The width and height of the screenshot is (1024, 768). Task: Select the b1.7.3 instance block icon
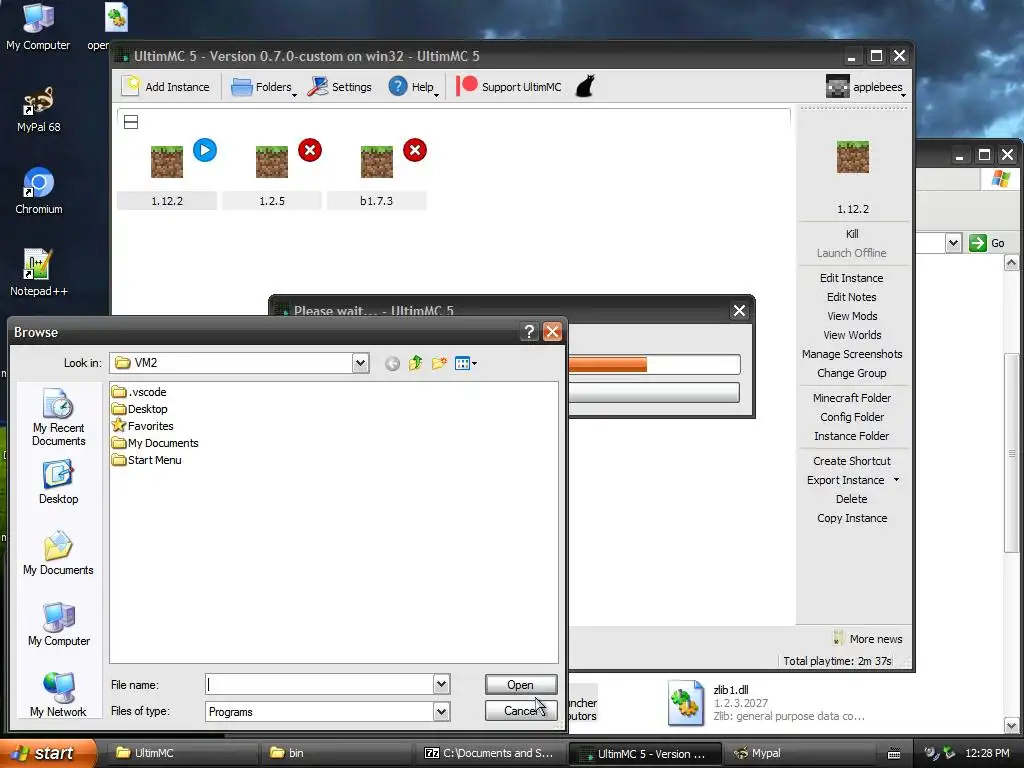[377, 161]
